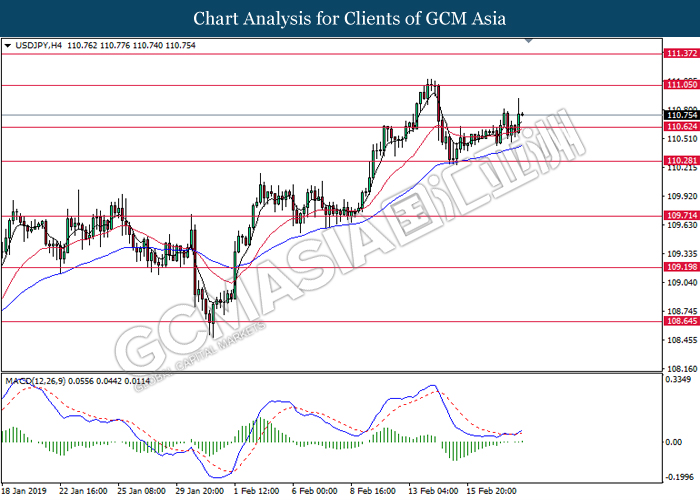Click the chart shift triangle marker at top
Screen dimensions: 700x500
(529, 41)
